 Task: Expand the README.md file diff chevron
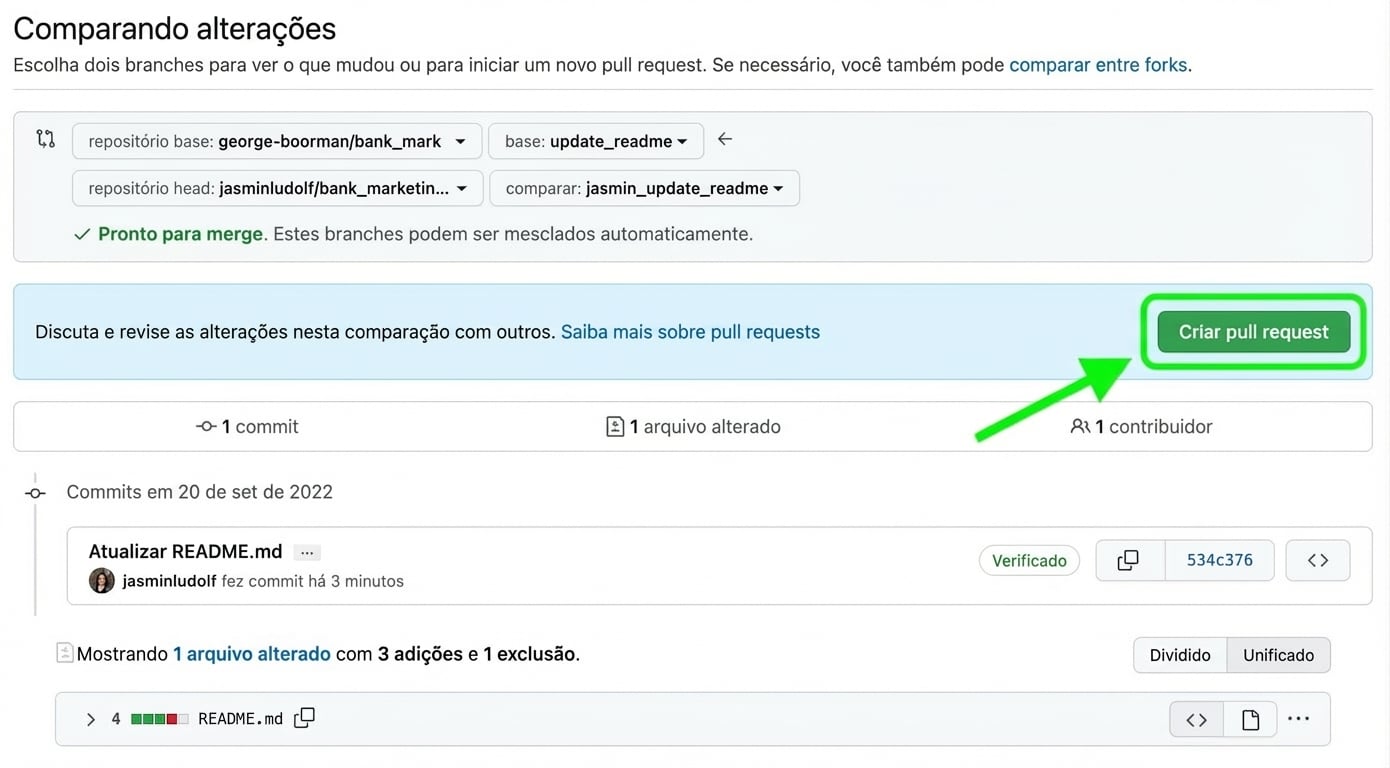click(x=90, y=719)
